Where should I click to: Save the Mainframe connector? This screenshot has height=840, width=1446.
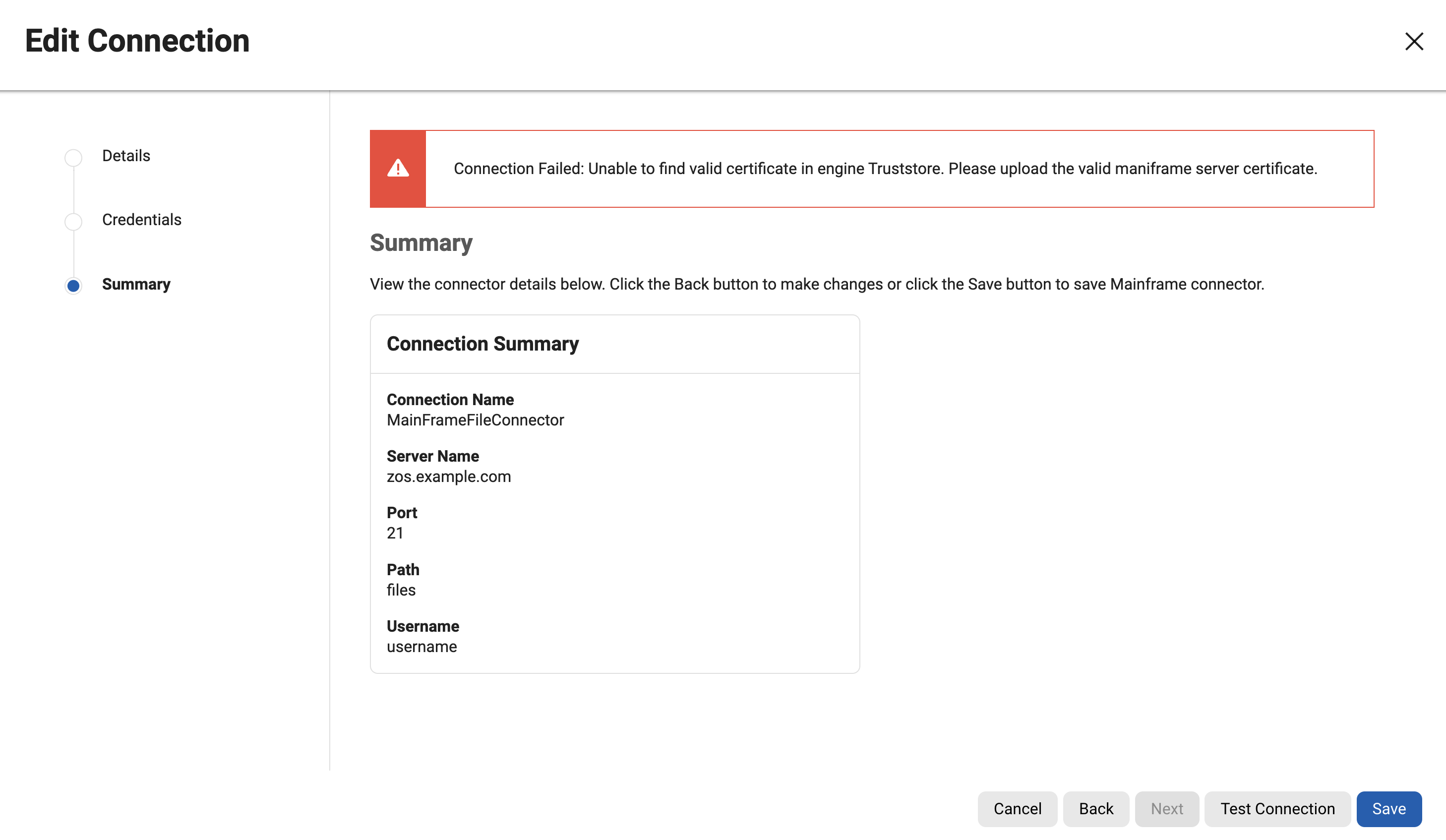pyautogui.click(x=1388, y=808)
